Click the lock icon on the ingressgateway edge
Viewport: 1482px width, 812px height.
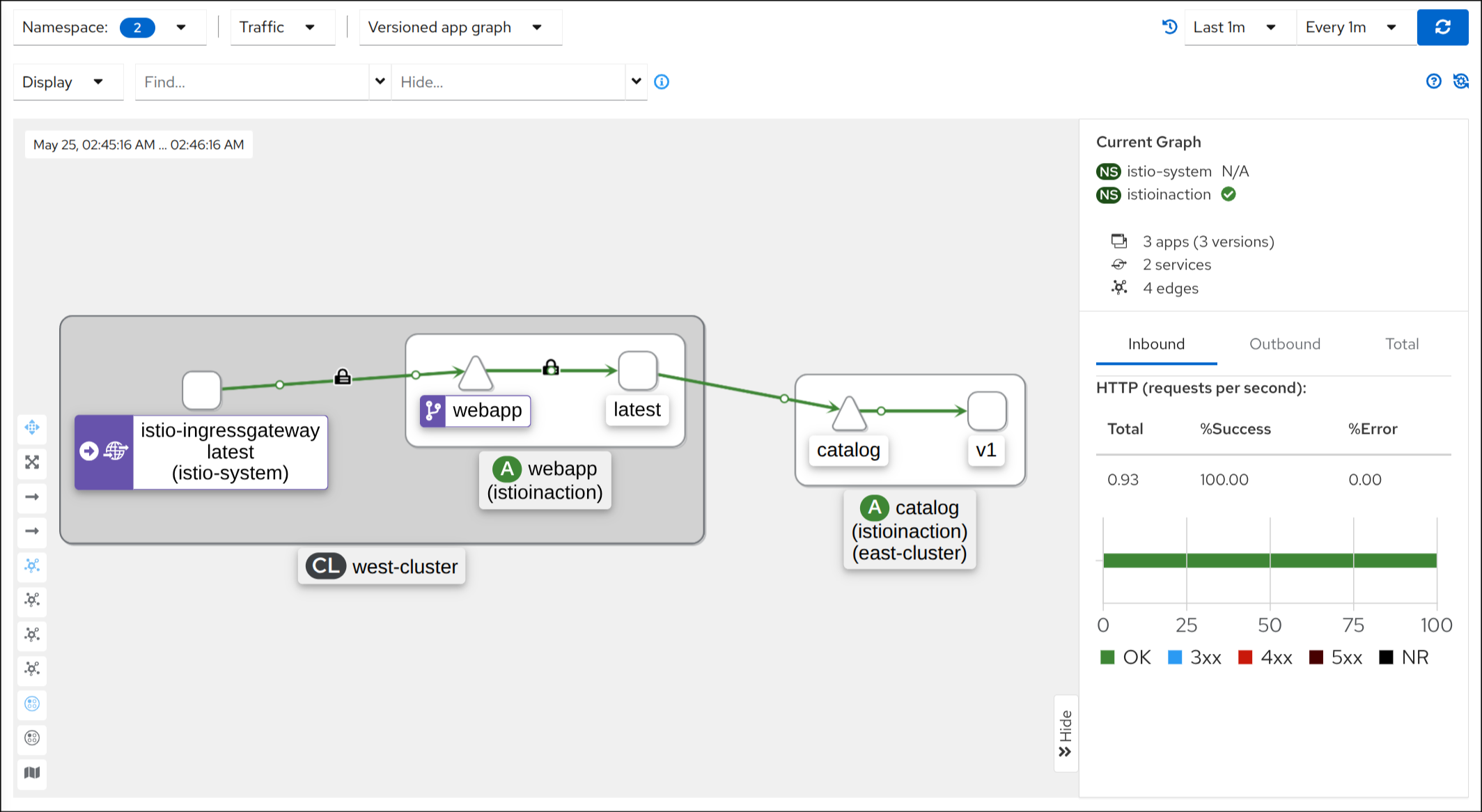(343, 377)
